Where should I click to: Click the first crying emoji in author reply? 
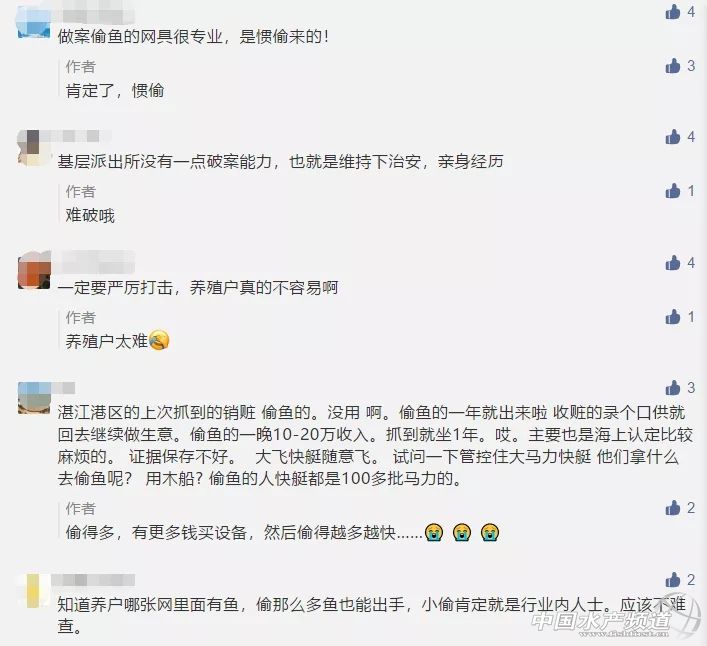434,532
